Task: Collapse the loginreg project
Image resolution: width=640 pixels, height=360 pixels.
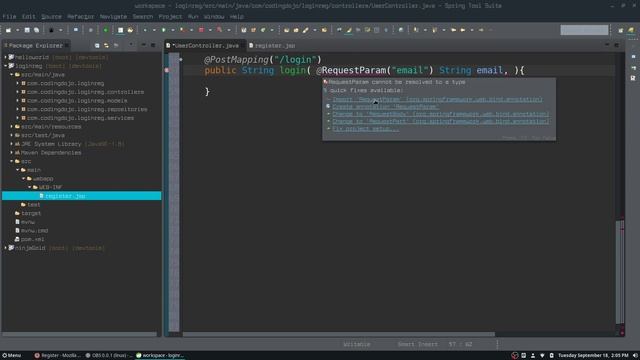Action: point(5,66)
